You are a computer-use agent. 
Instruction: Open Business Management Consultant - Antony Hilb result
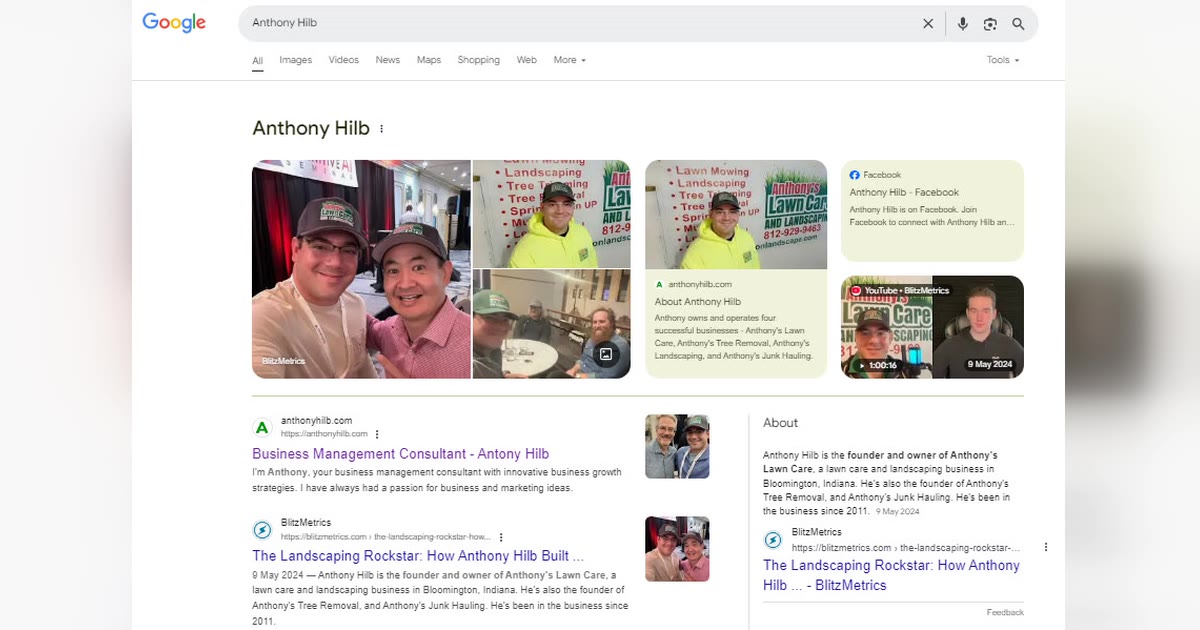click(400, 454)
